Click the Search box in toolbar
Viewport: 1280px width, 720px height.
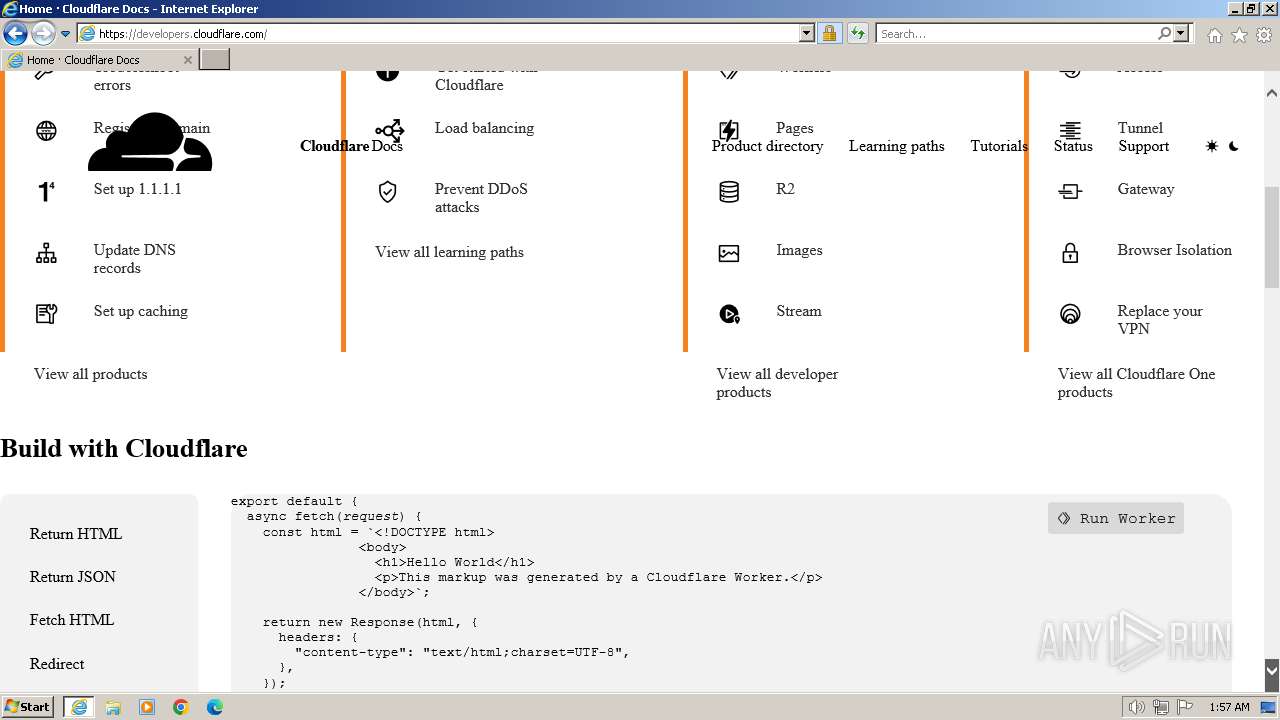pos(1016,34)
